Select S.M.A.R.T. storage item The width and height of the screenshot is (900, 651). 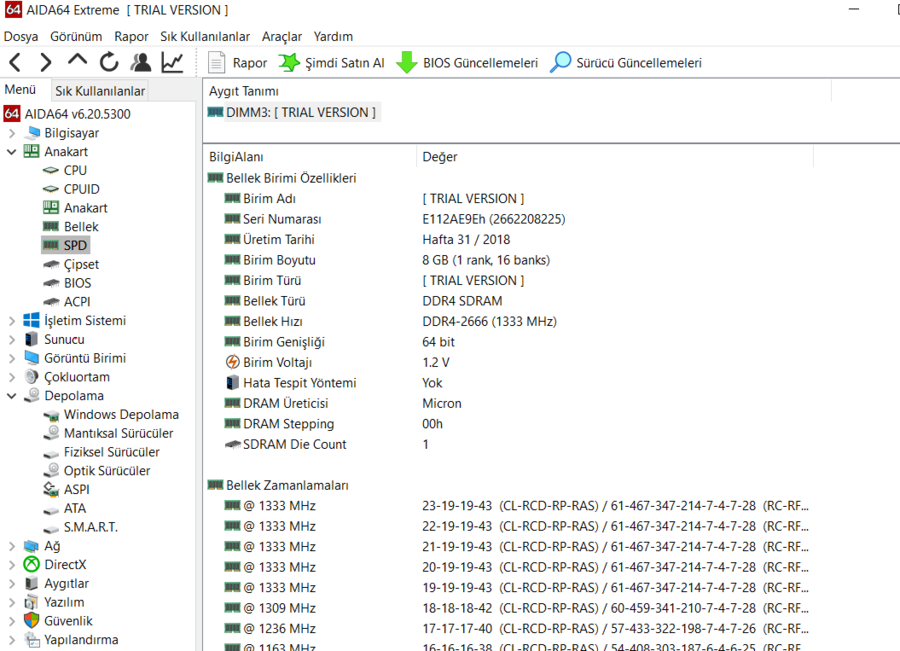(90, 527)
